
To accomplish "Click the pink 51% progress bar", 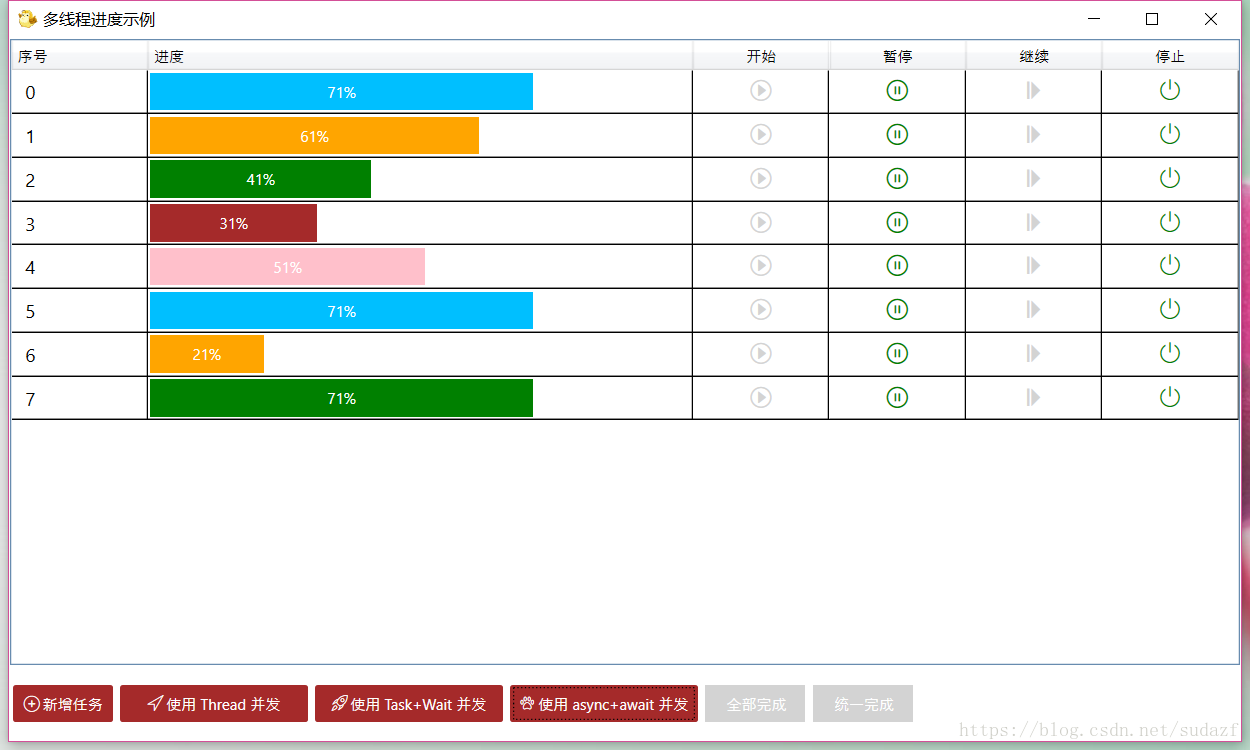I will tap(287, 267).
